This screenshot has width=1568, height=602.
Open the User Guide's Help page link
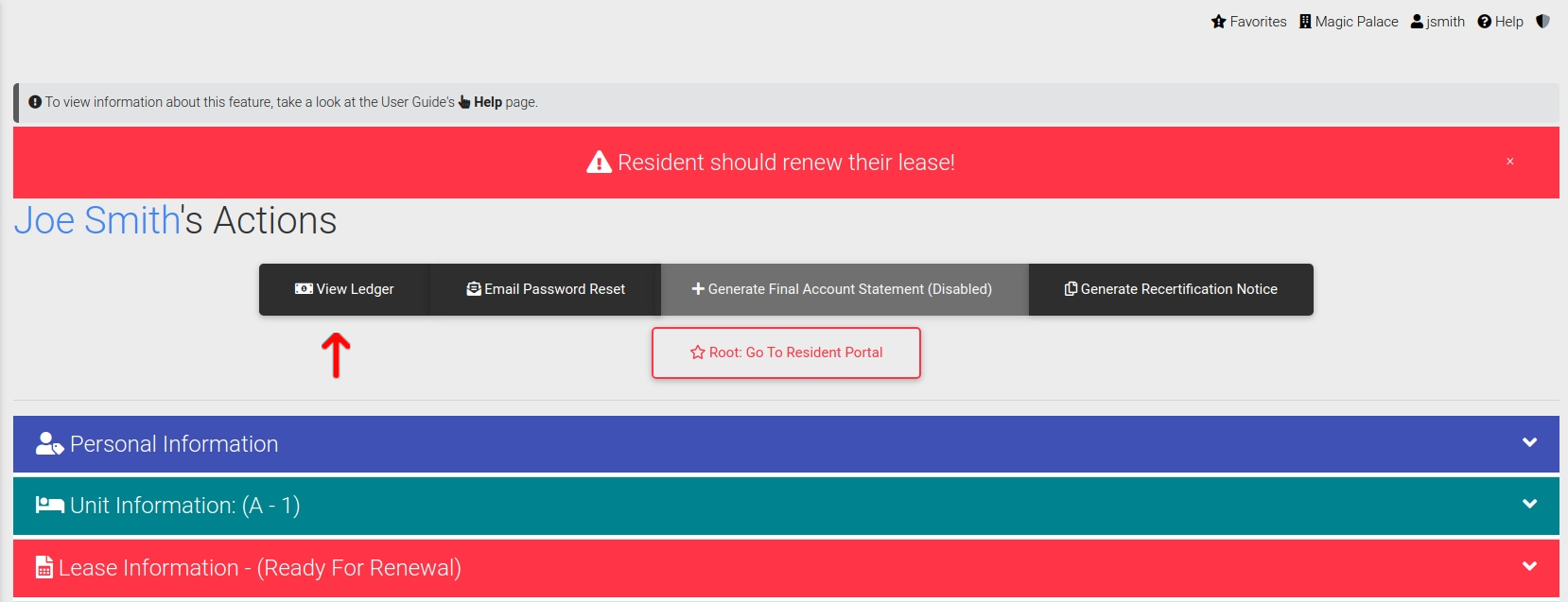[x=487, y=102]
